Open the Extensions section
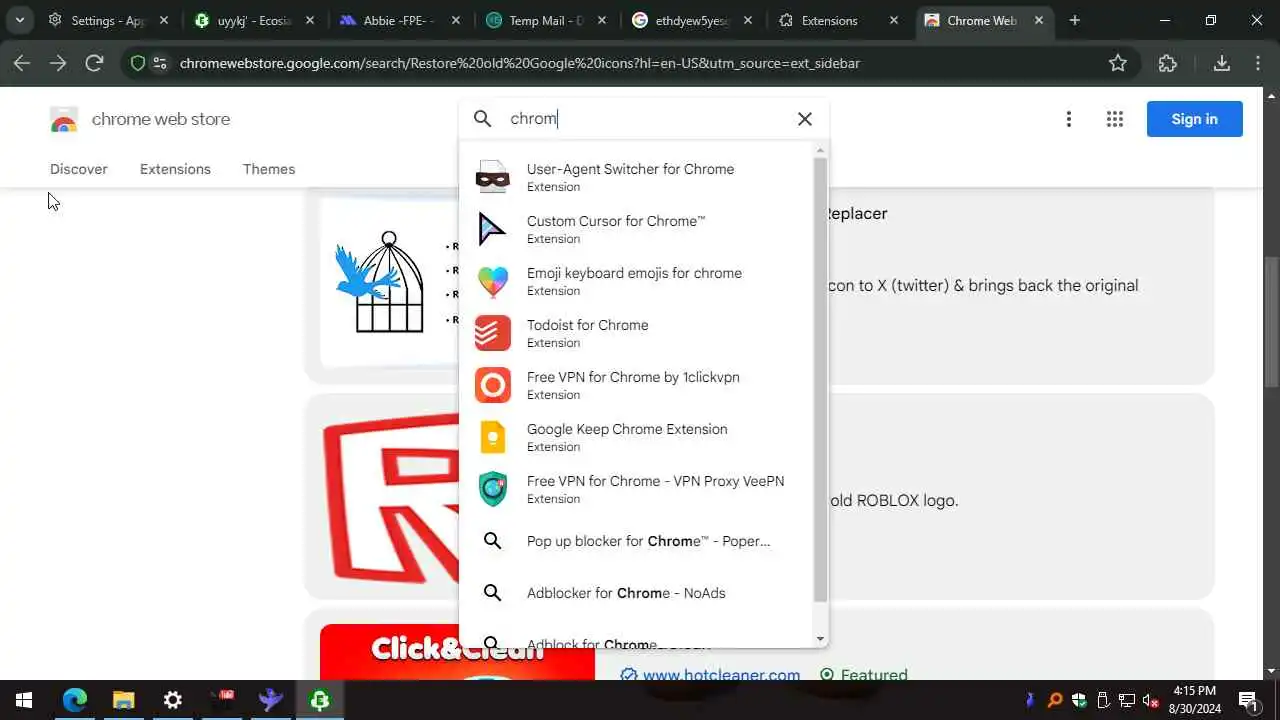 pos(175,169)
